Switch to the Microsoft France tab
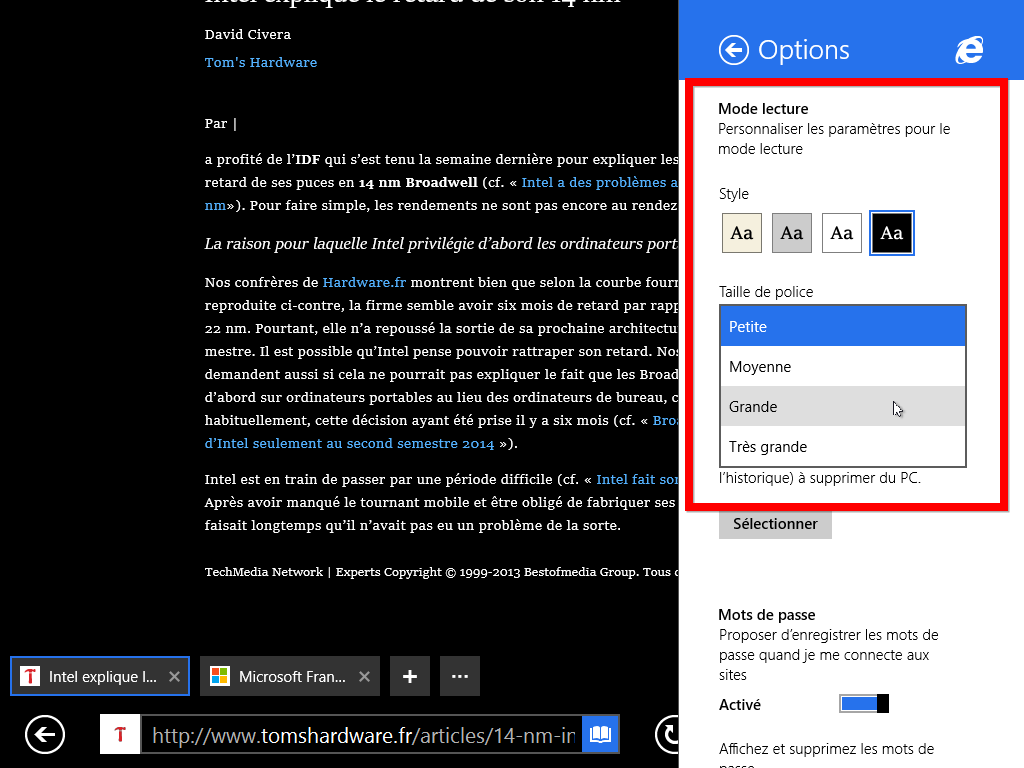Image resolution: width=1024 pixels, height=768 pixels. tap(290, 676)
